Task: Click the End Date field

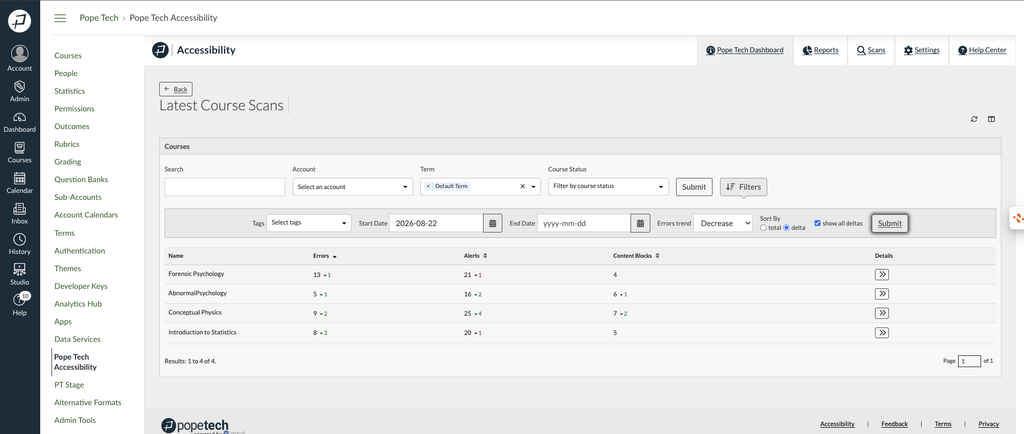Action: 584,223
